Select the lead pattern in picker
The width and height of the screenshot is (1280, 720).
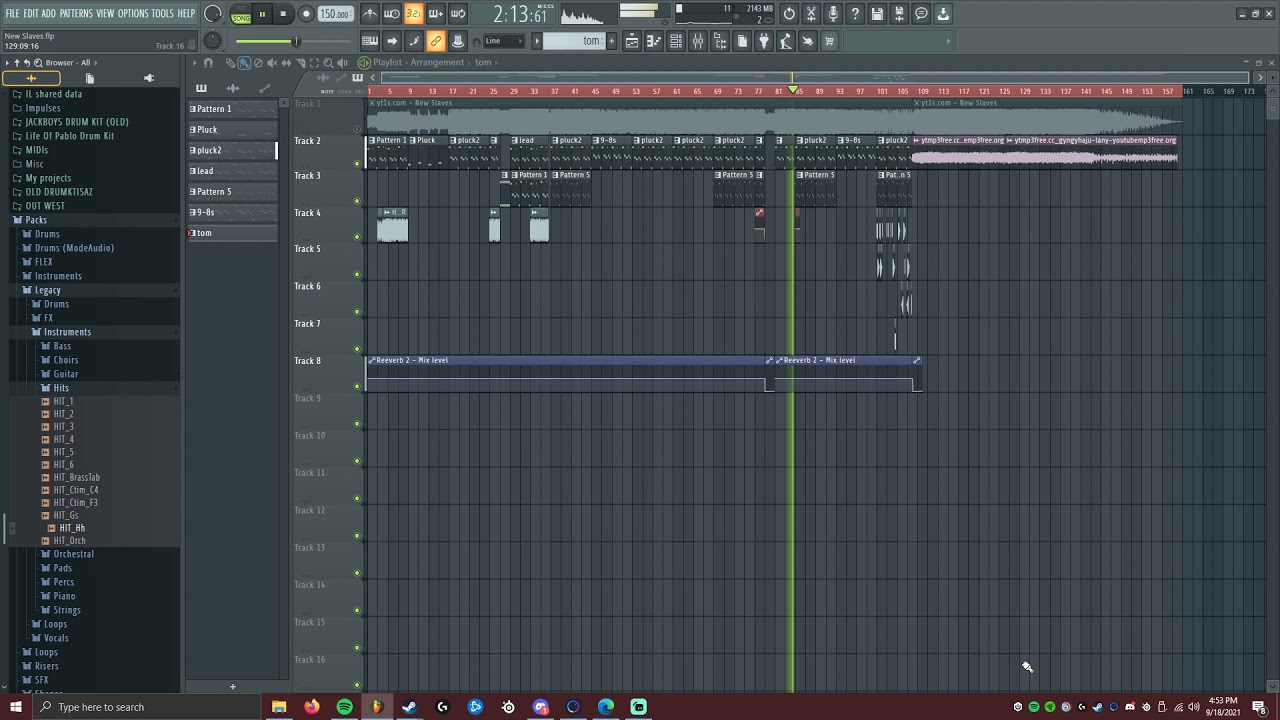pos(232,171)
